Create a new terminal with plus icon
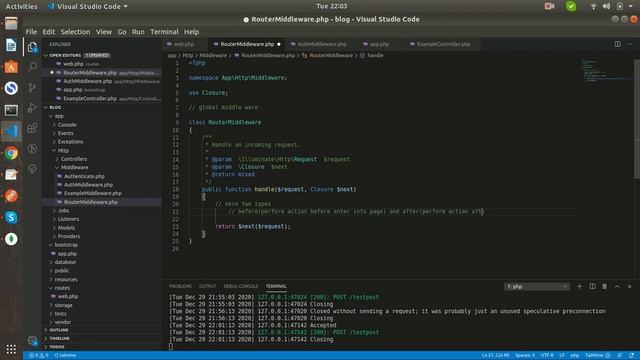Viewport: 640px width, 360px height. 580,287
